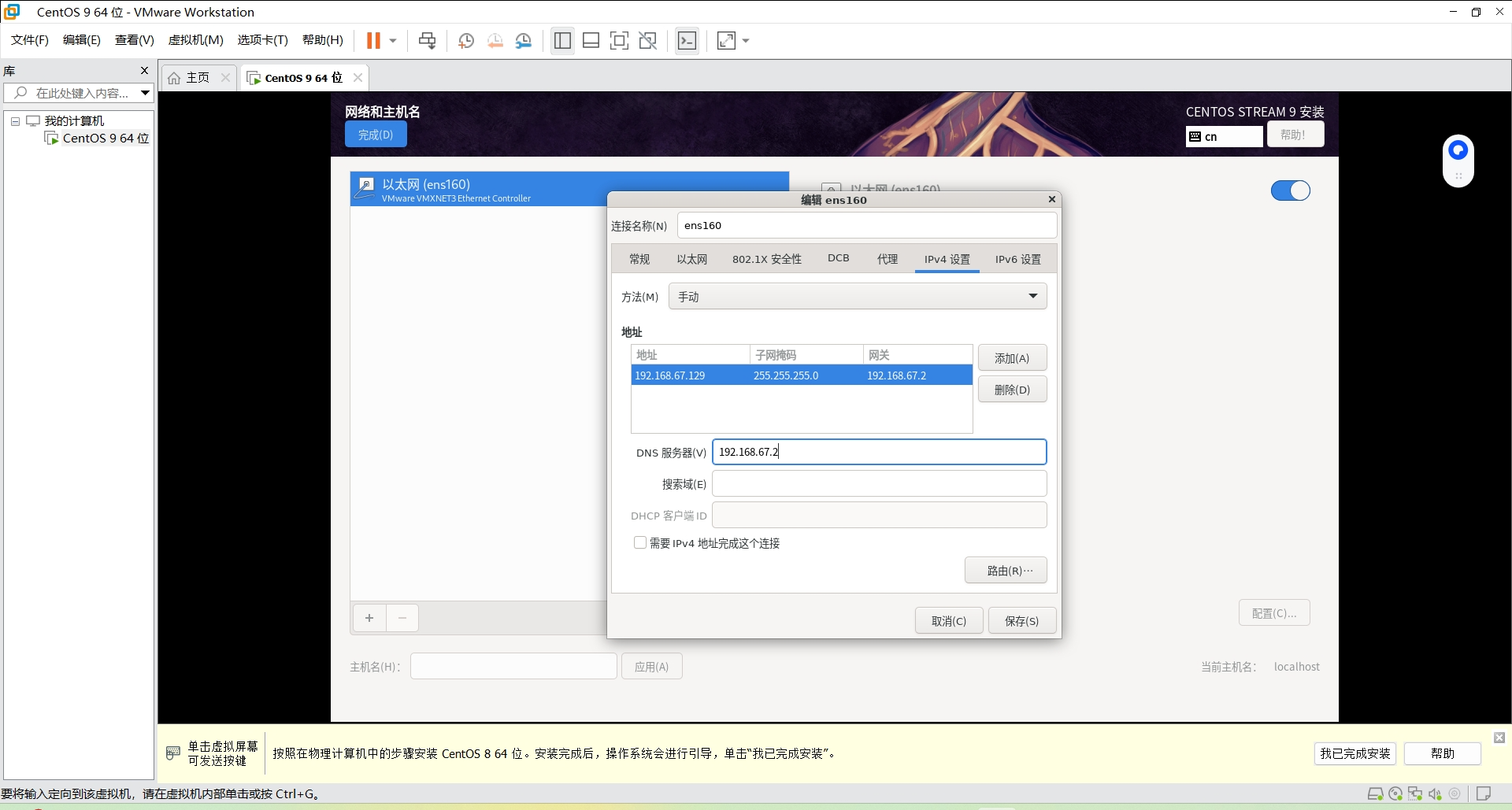Select CentOS 9 64 位 in library tree
Viewport: 1512px width, 810px height.
(x=98, y=139)
